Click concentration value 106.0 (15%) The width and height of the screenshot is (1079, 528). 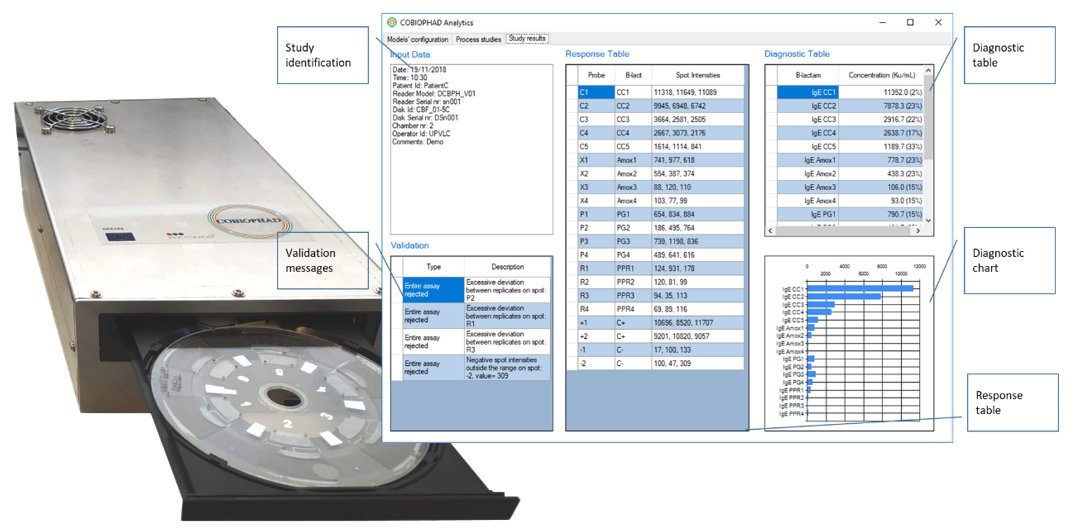[881, 187]
